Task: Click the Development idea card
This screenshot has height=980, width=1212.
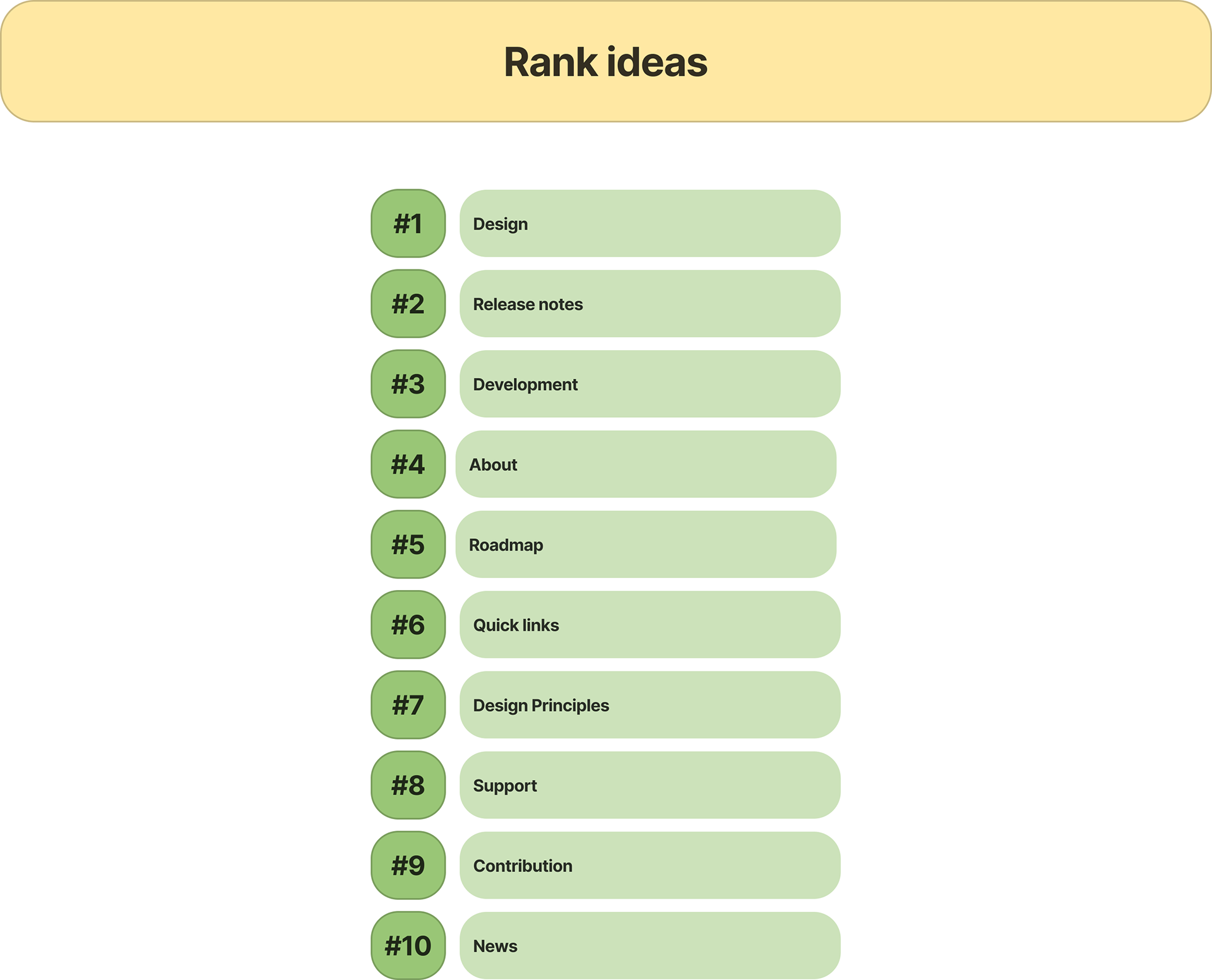Action: [650, 384]
